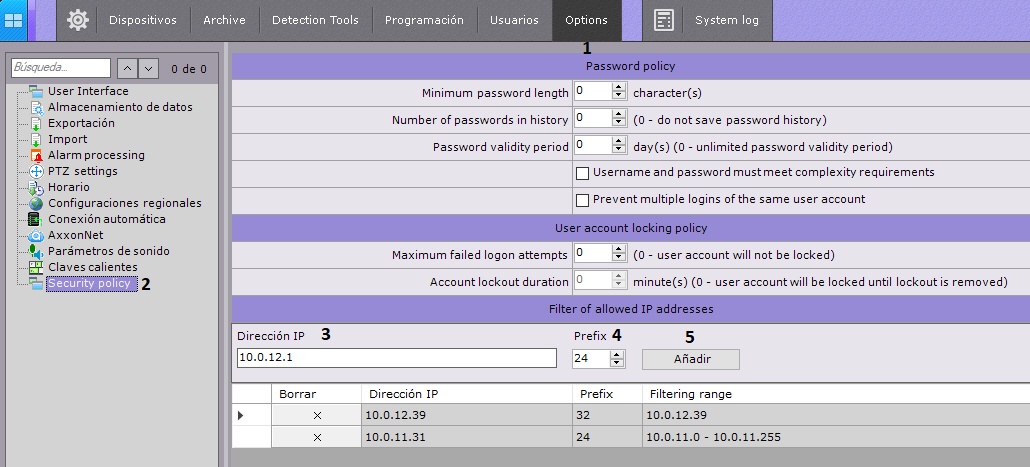Click the layout grid icon at top-left
The width and height of the screenshot is (1030, 467).
pos(14,20)
